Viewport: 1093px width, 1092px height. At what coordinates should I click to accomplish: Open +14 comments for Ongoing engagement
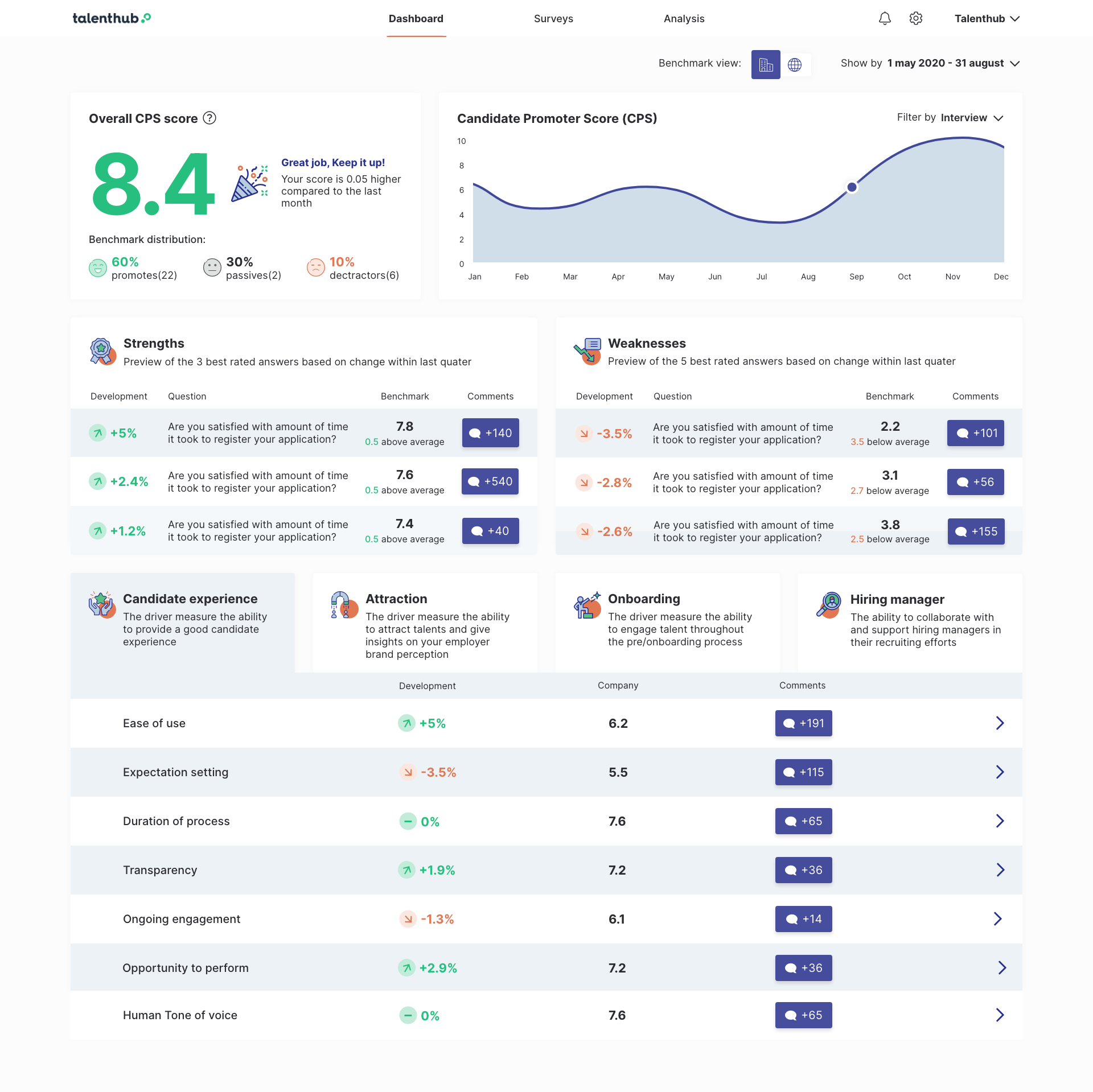[x=803, y=919]
